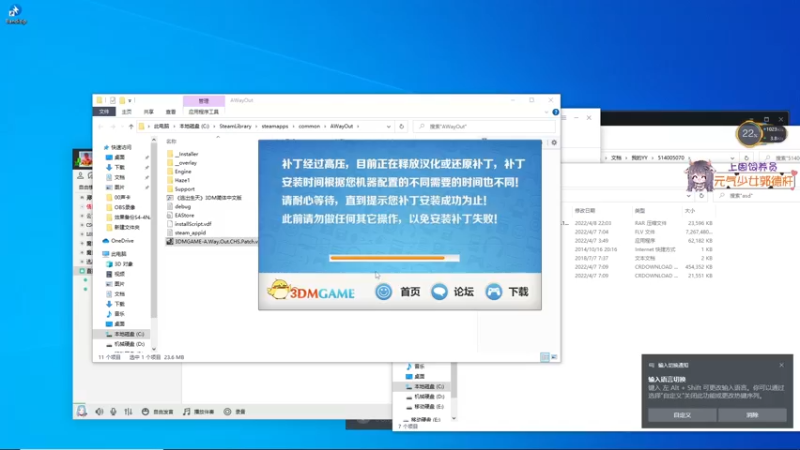Click the 播放伴奏 music button
Viewport: 800px width, 450px height.
point(198,412)
